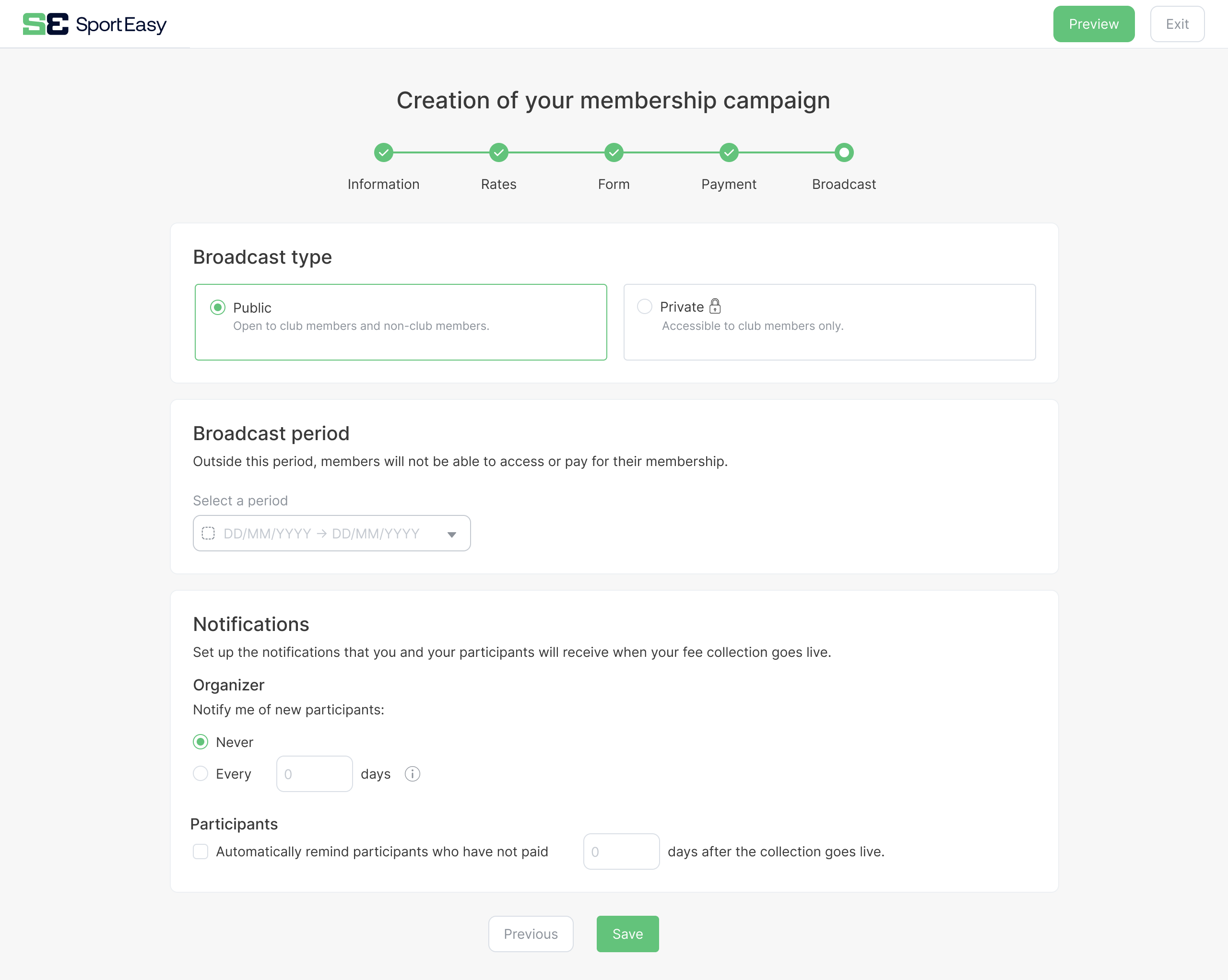Click the Information step checkmark icon

click(x=383, y=152)
